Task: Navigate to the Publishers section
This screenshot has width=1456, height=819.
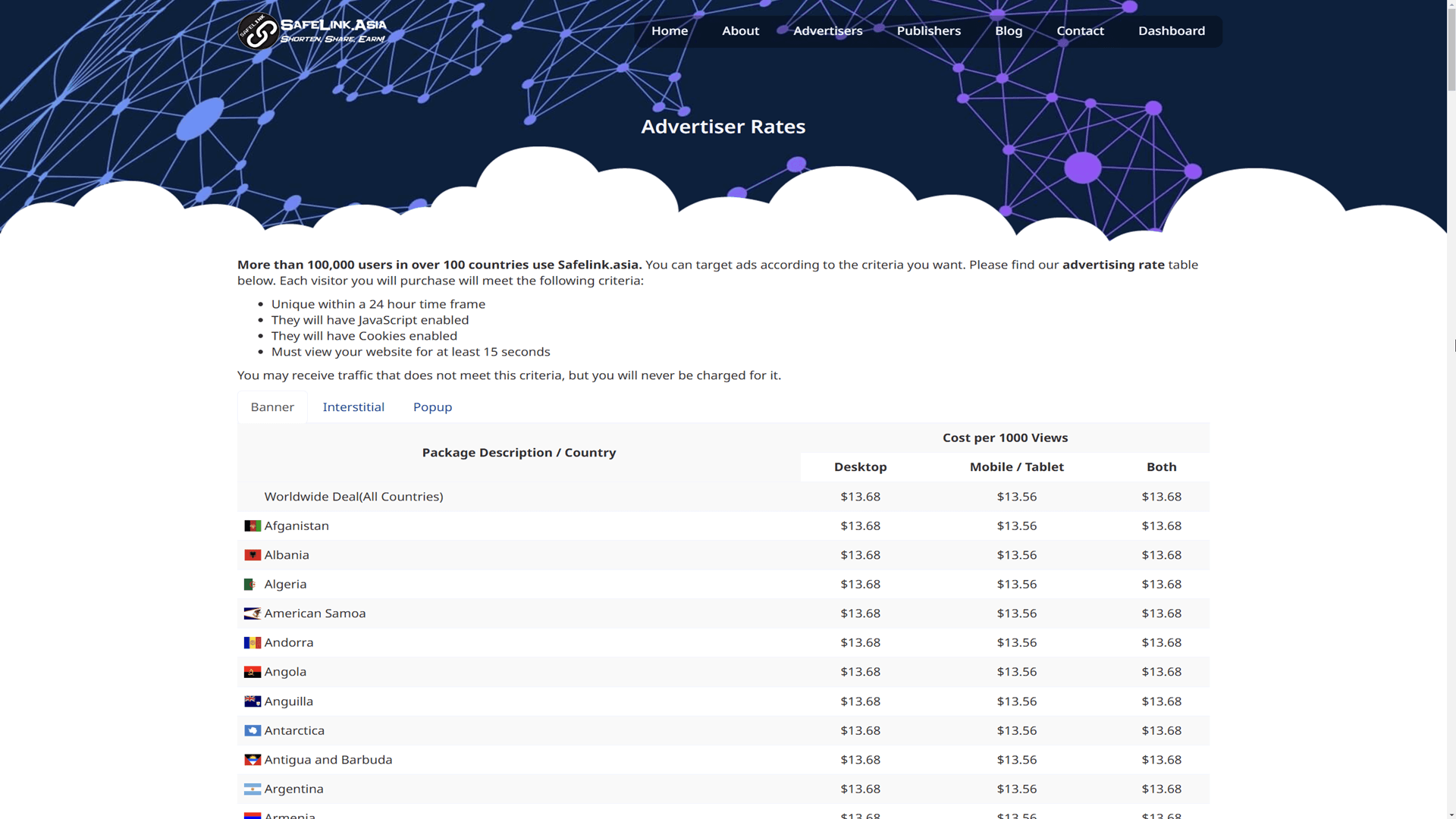Action: pos(928,31)
